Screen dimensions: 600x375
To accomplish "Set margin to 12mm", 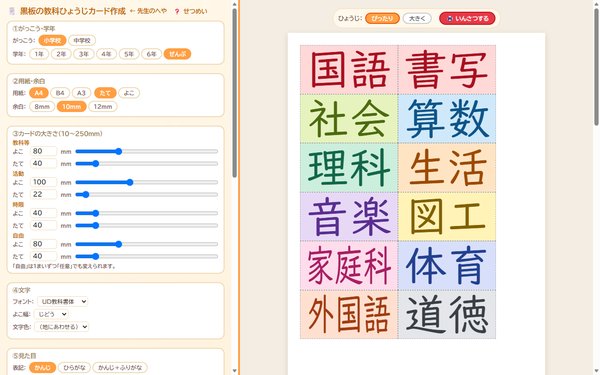I will pos(103,106).
